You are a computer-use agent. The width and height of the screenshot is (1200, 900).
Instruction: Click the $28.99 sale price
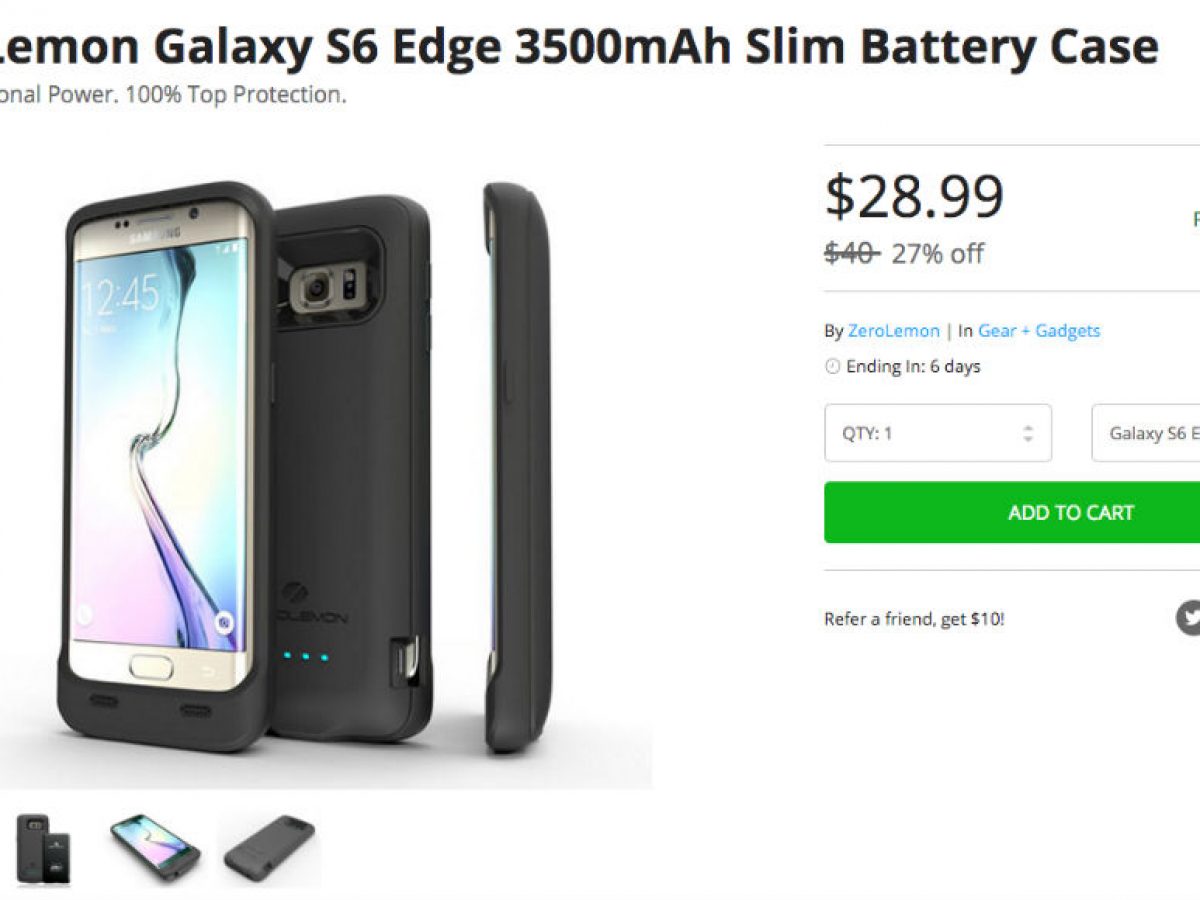coord(914,196)
